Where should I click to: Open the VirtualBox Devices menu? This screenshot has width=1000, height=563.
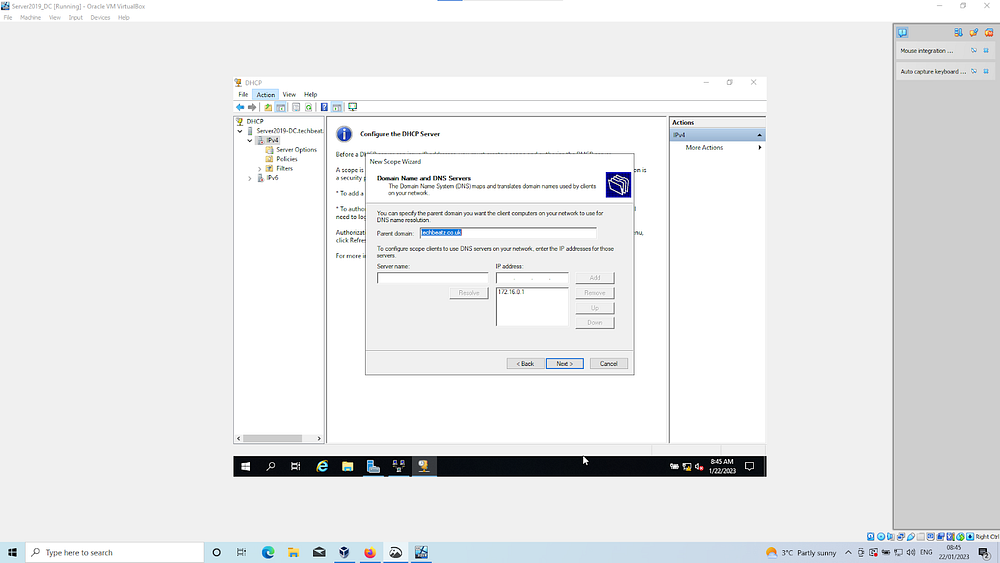[100, 18]
